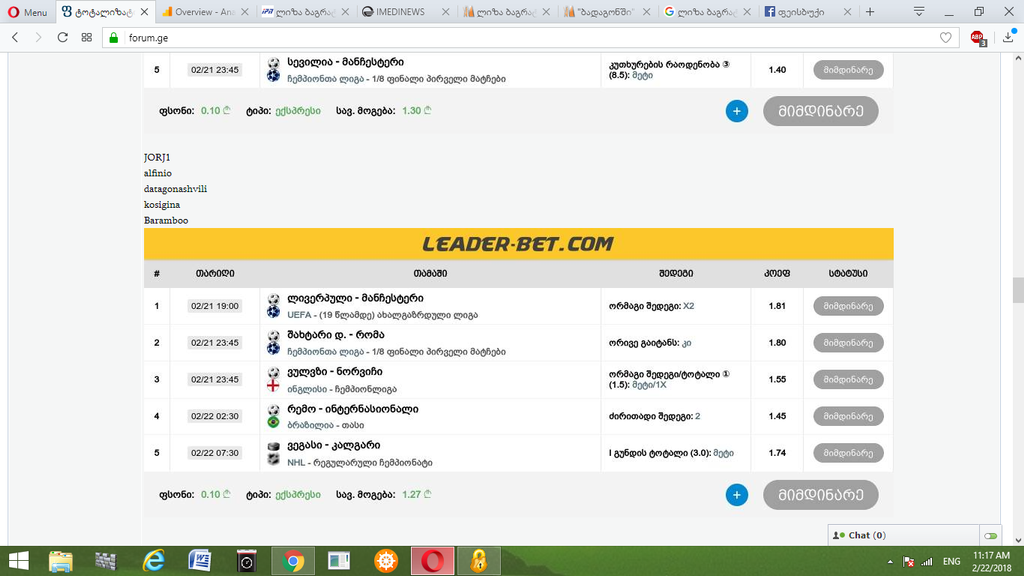1024x576 pixels.
Task: Click the yellow padlock taskbar icon
Action: click(x=479, y=561)
